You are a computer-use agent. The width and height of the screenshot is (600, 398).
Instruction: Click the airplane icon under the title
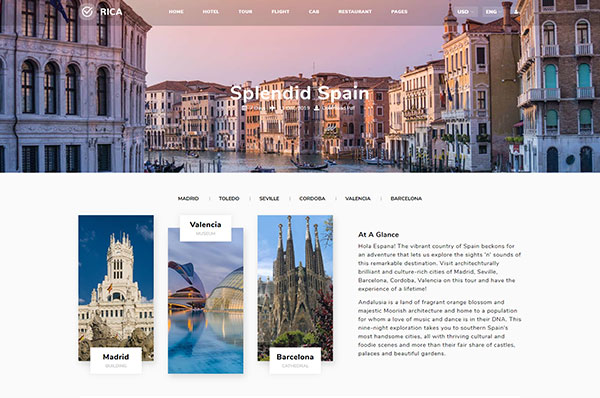[272, 108]
